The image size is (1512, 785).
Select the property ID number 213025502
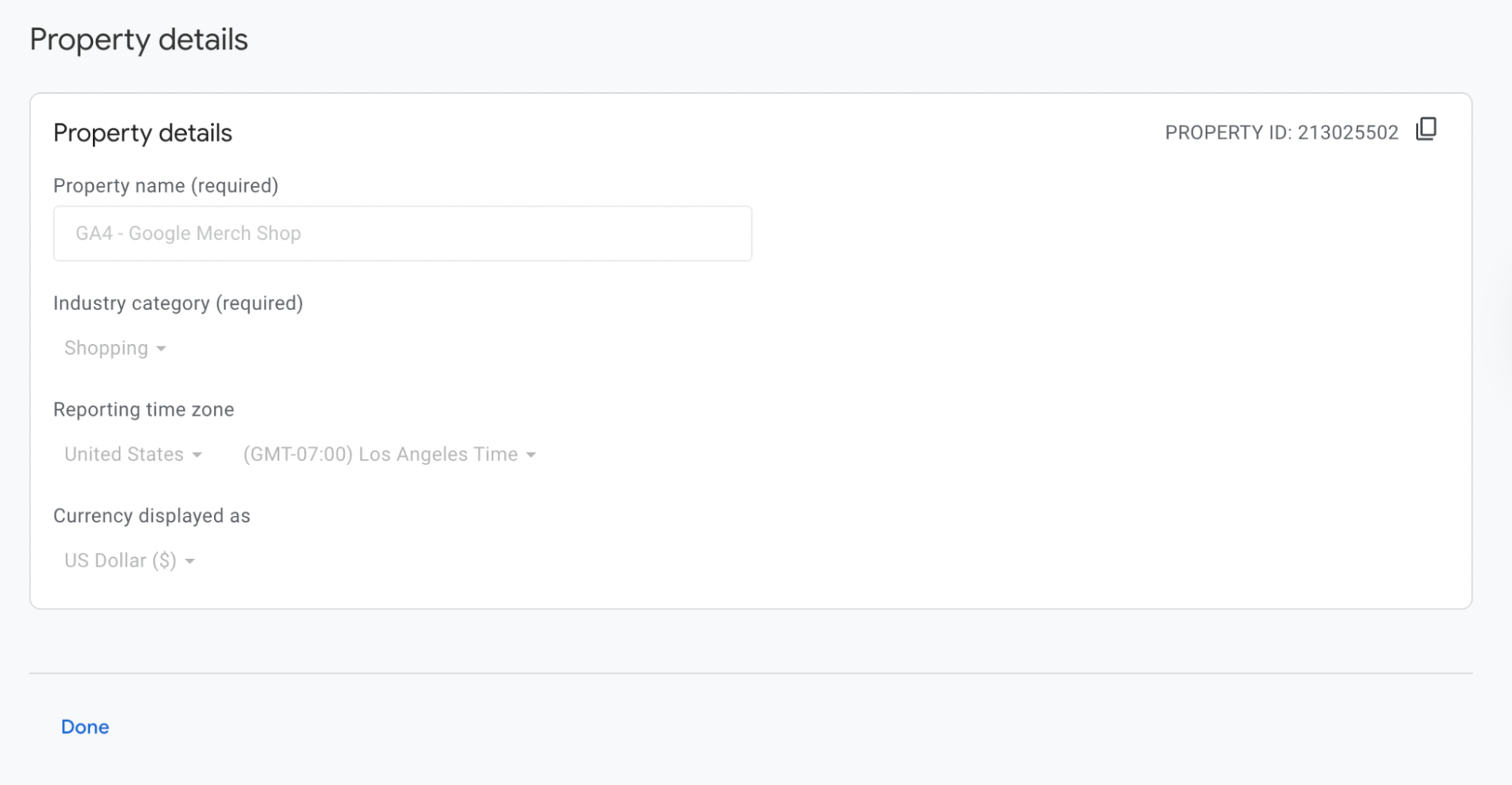point(1348,133)
